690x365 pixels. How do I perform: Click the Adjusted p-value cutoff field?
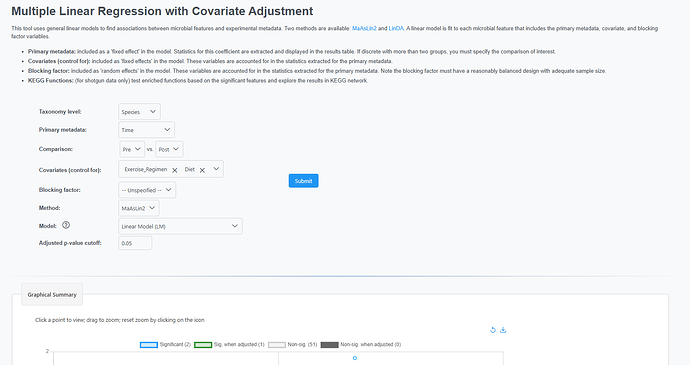135,243
